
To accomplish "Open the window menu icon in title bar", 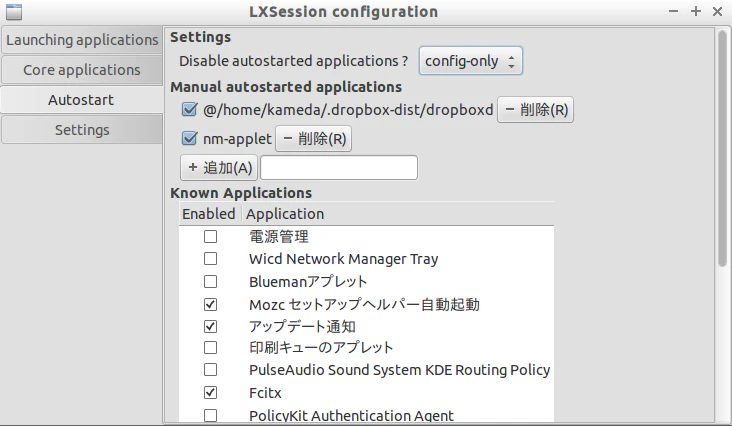I will tap(14, 12).
